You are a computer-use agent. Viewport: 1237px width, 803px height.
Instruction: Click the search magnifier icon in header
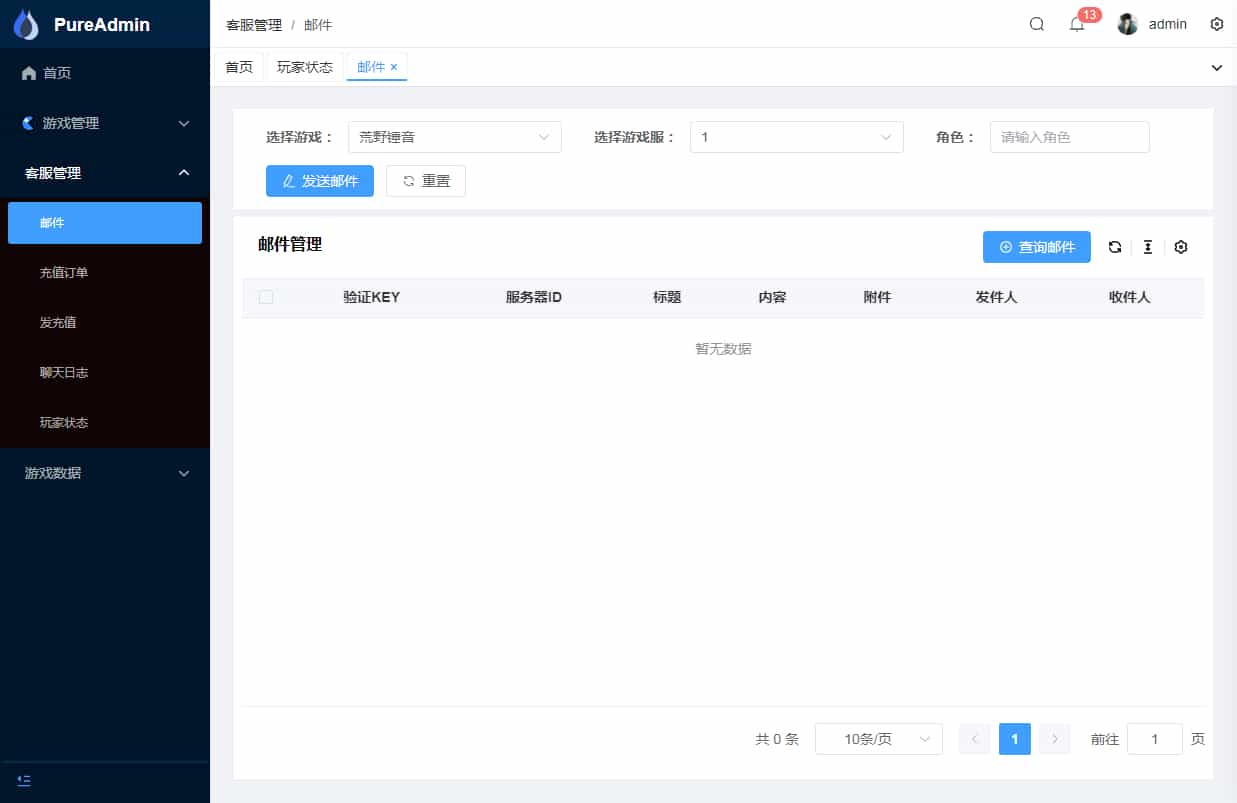click(1037, 24)
